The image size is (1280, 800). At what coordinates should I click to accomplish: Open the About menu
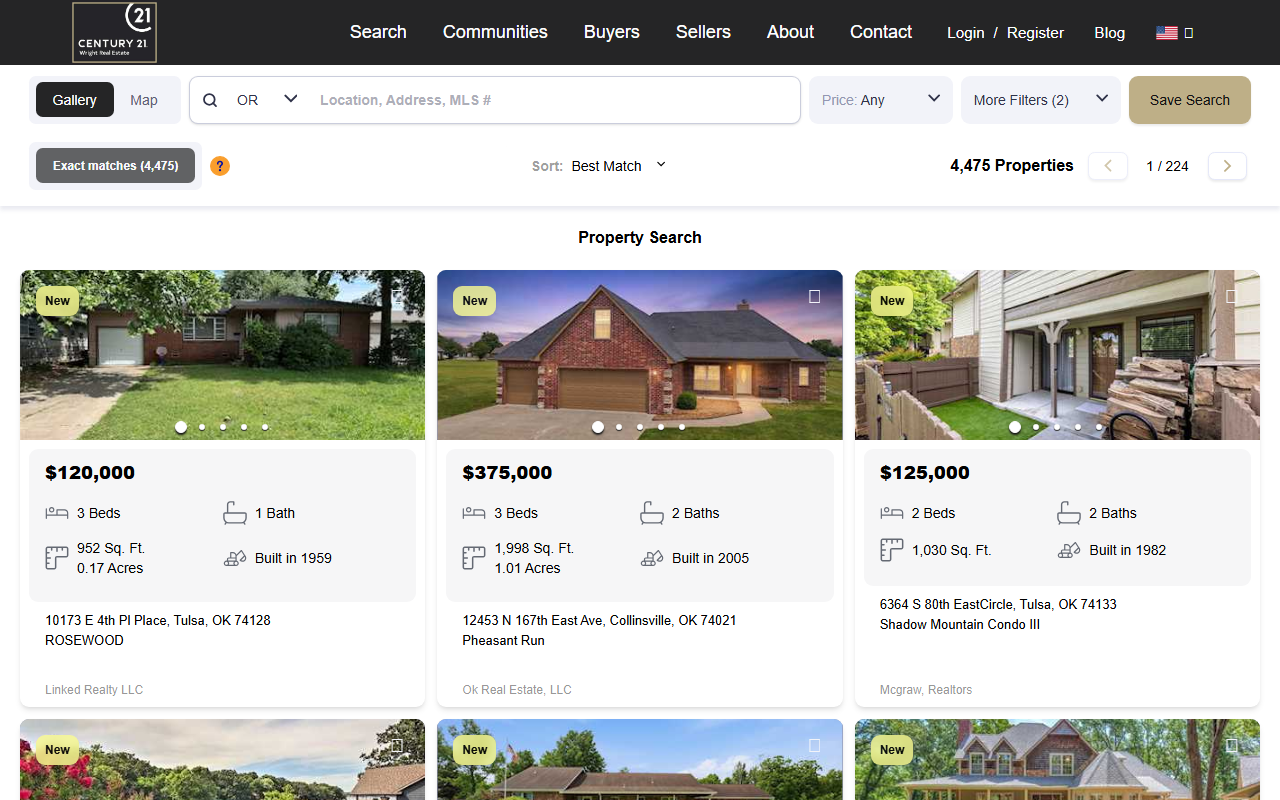[x=790, y=32]
